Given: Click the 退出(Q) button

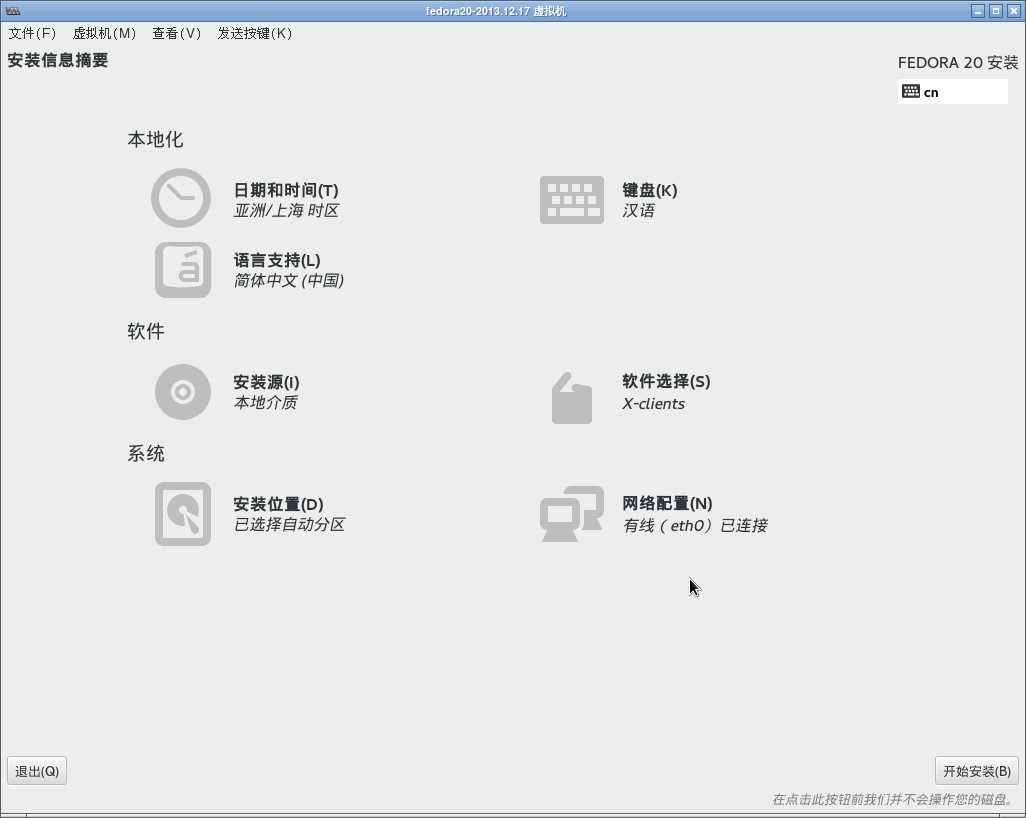Looking at the screenshot, I should pos(37,771).
